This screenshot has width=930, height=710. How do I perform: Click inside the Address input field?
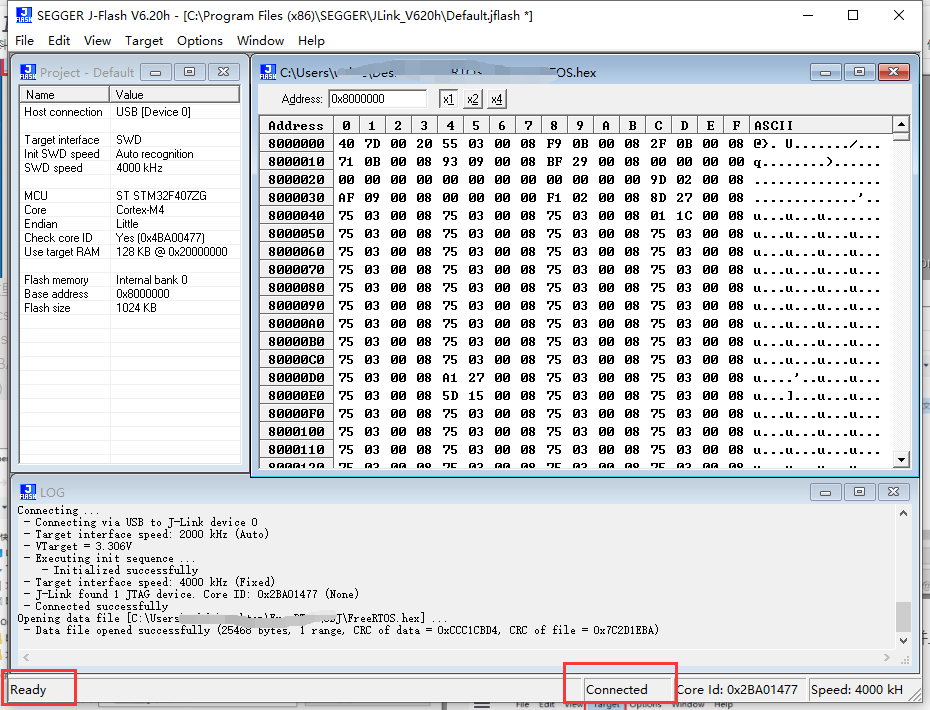(x=380, y=100)
